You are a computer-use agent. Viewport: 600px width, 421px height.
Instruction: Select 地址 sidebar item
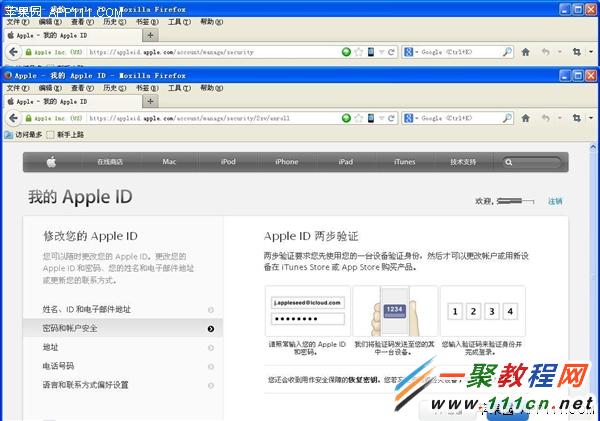point(123,348)
